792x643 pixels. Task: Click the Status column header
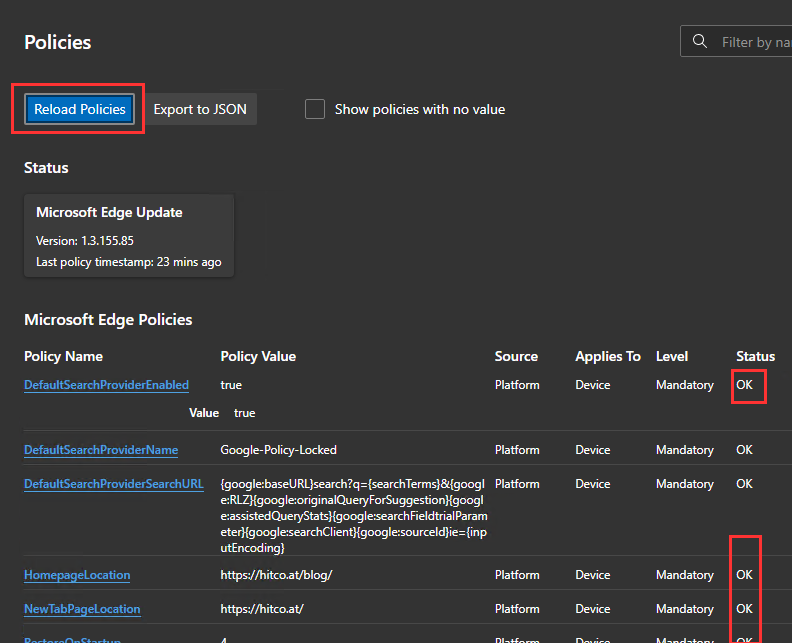[x=755, y=356]
